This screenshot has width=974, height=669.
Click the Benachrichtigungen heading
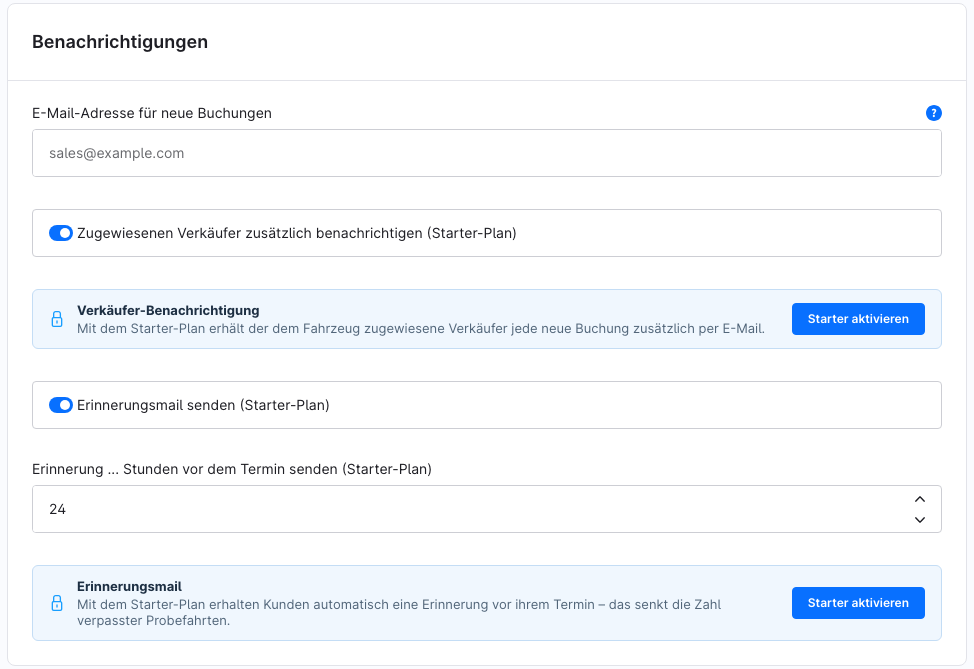point(120,42)
